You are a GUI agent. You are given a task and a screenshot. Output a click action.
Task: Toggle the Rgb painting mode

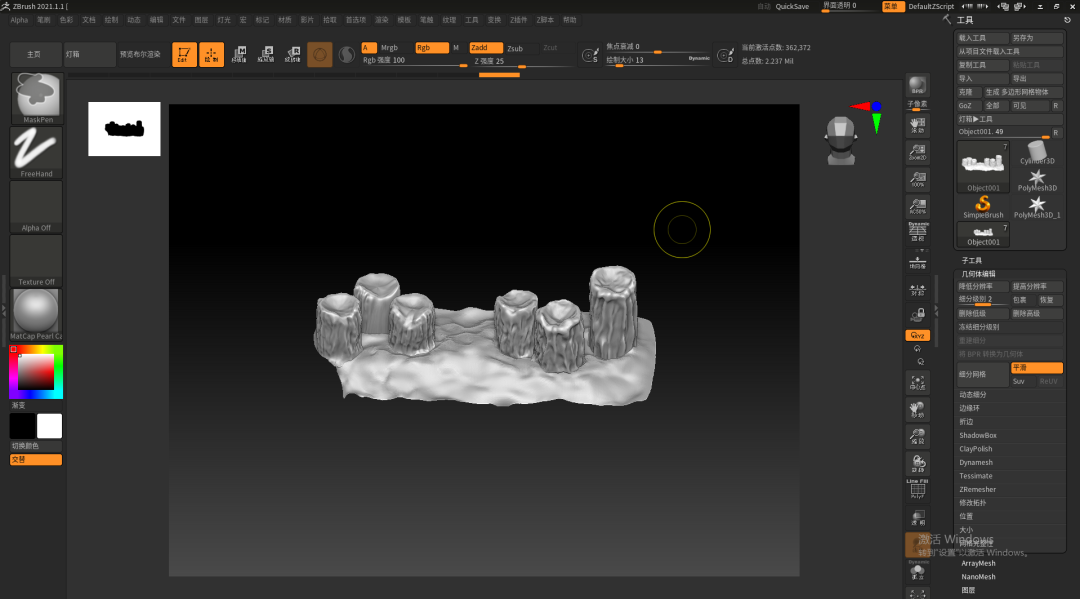pyautogui.click(x=431, y=48)
